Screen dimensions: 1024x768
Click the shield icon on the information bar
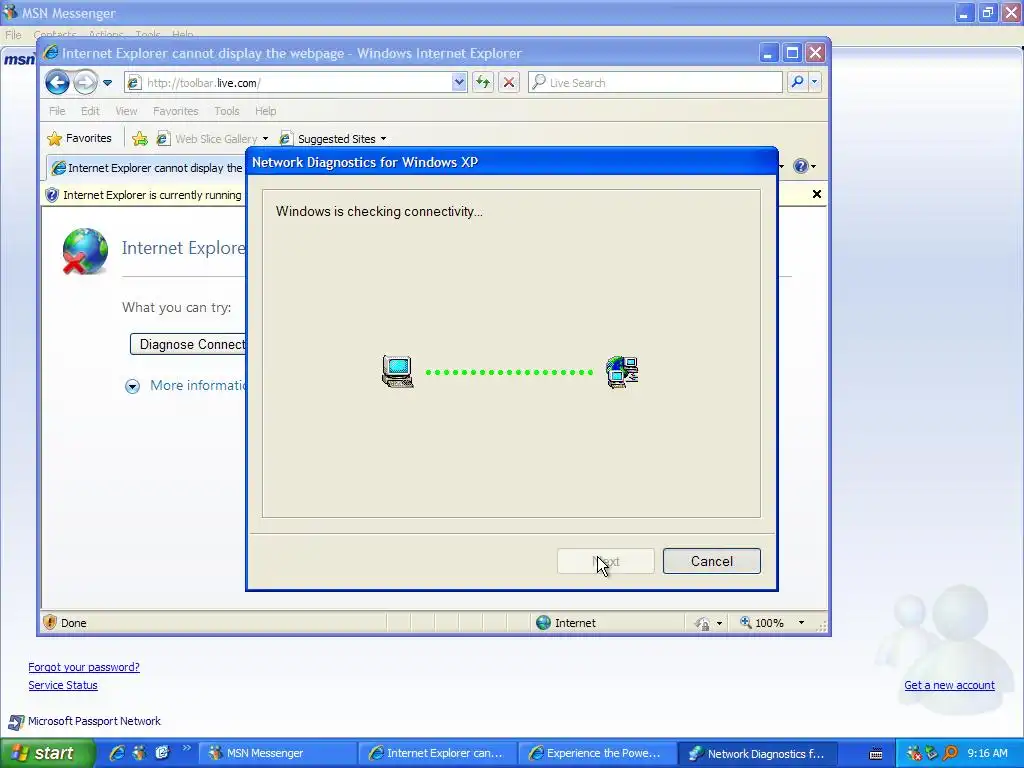tap(52, 195)
